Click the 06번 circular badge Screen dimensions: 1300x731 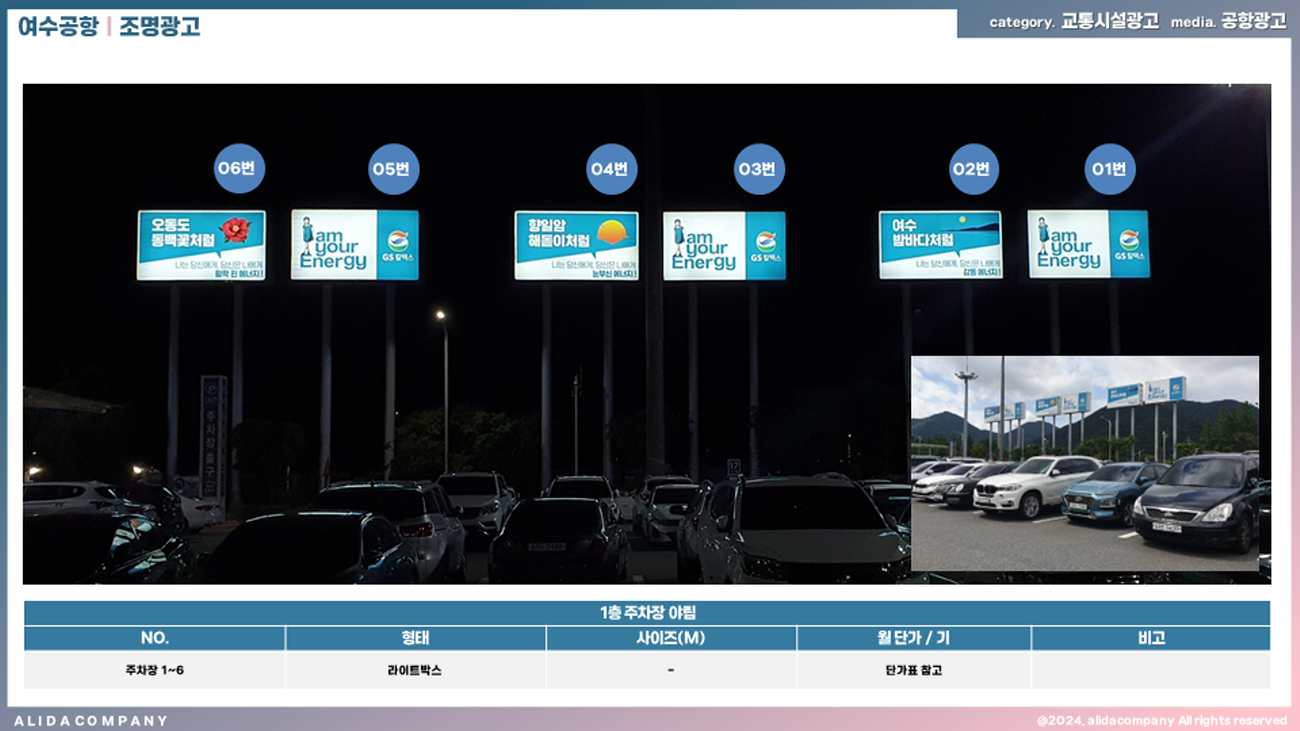click(x=239, y=169)
